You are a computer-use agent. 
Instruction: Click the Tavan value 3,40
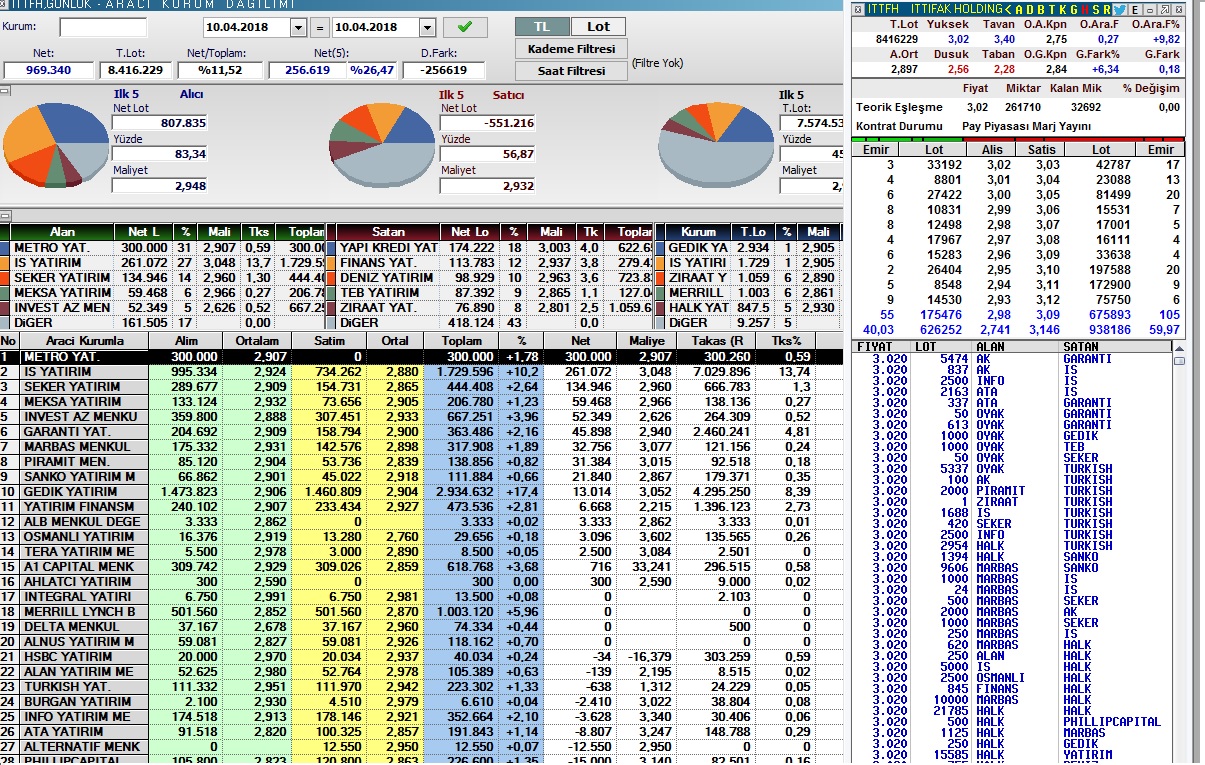pyautogui.click(x=1003, y=39)
